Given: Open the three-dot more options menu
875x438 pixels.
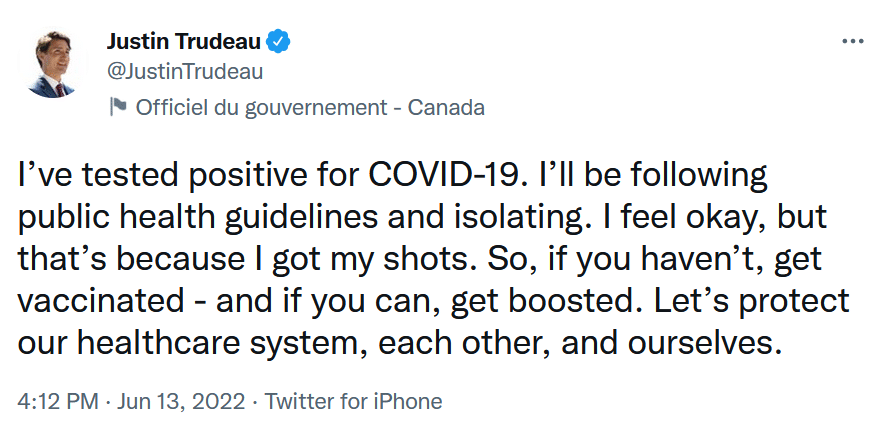Looking at the screenshot, I should pyautogui.click(x=852, y=41).
